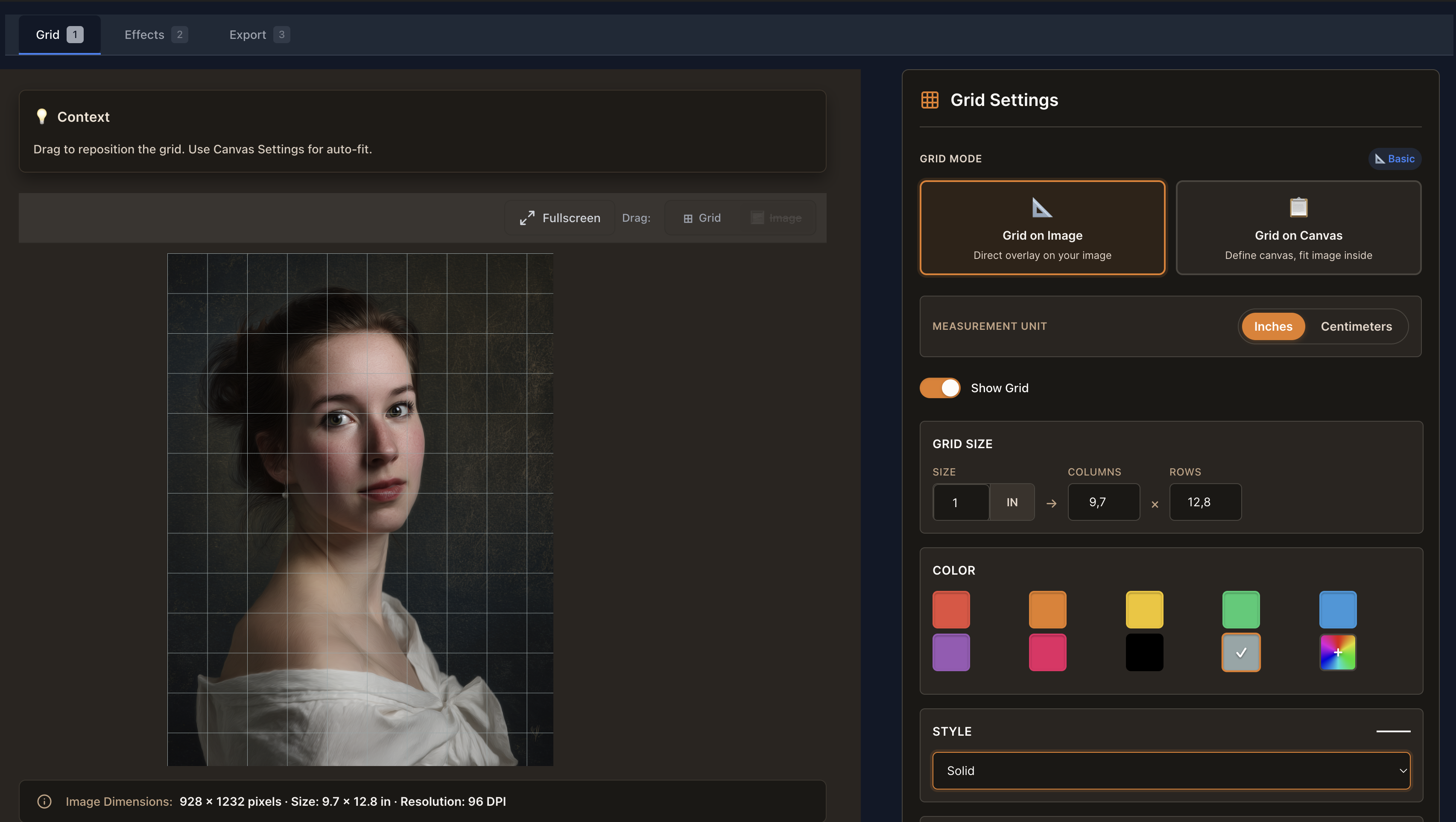Click the Grid Settings table icon

click(x=930, y=100)
